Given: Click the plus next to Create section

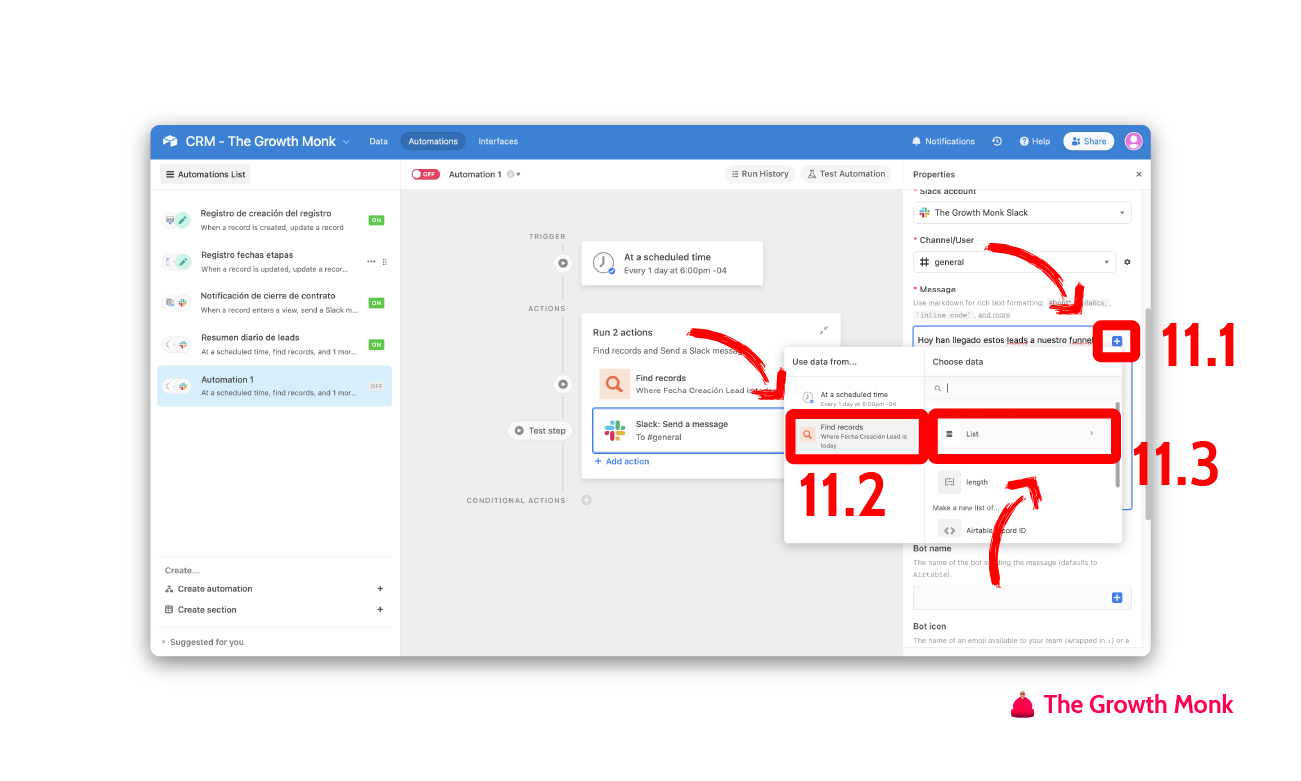Looking at the screenshot, I should tap(380, 610).
